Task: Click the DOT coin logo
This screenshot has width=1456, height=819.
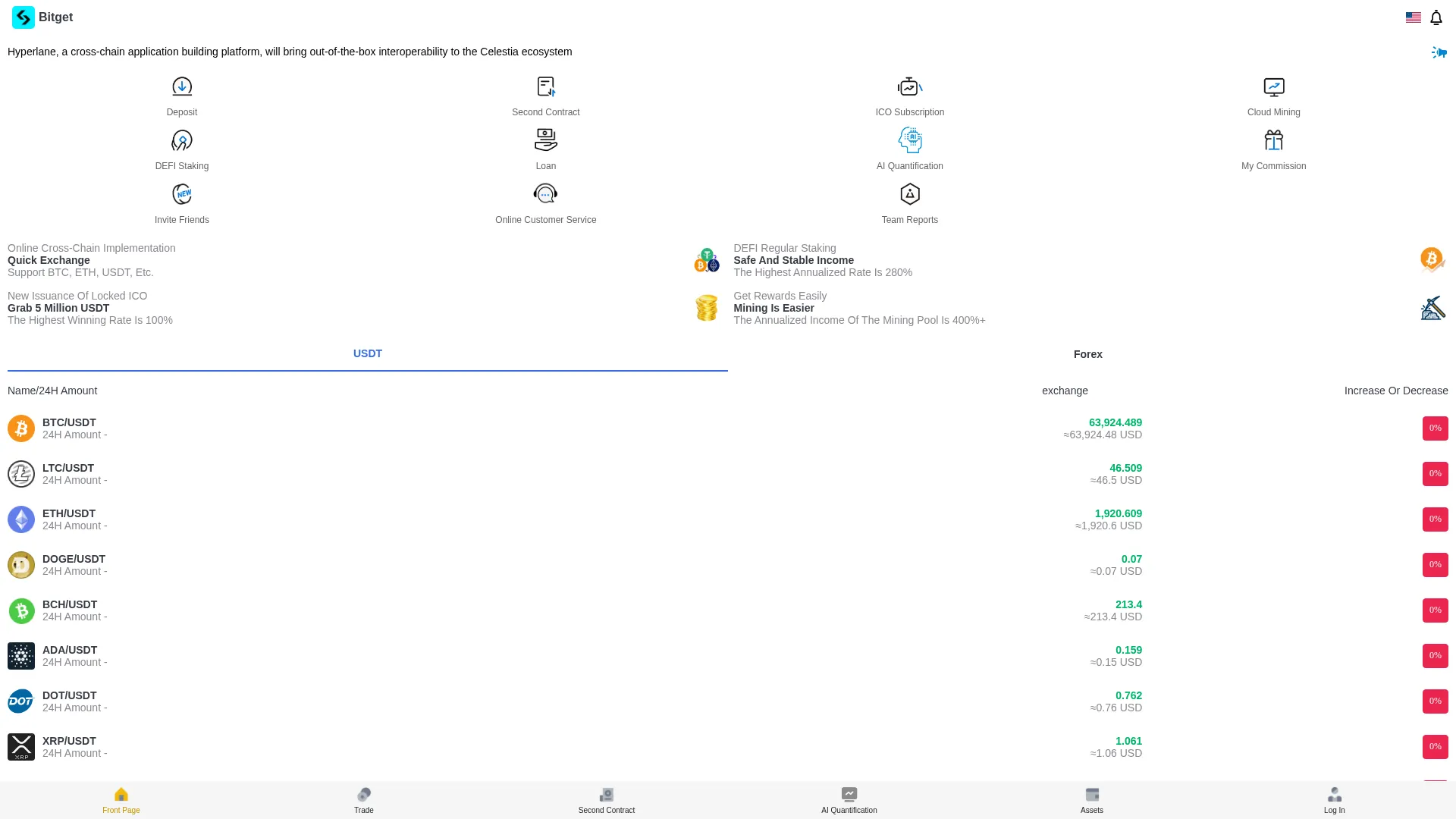Action: pyautogui.click(x=21, y=701)
